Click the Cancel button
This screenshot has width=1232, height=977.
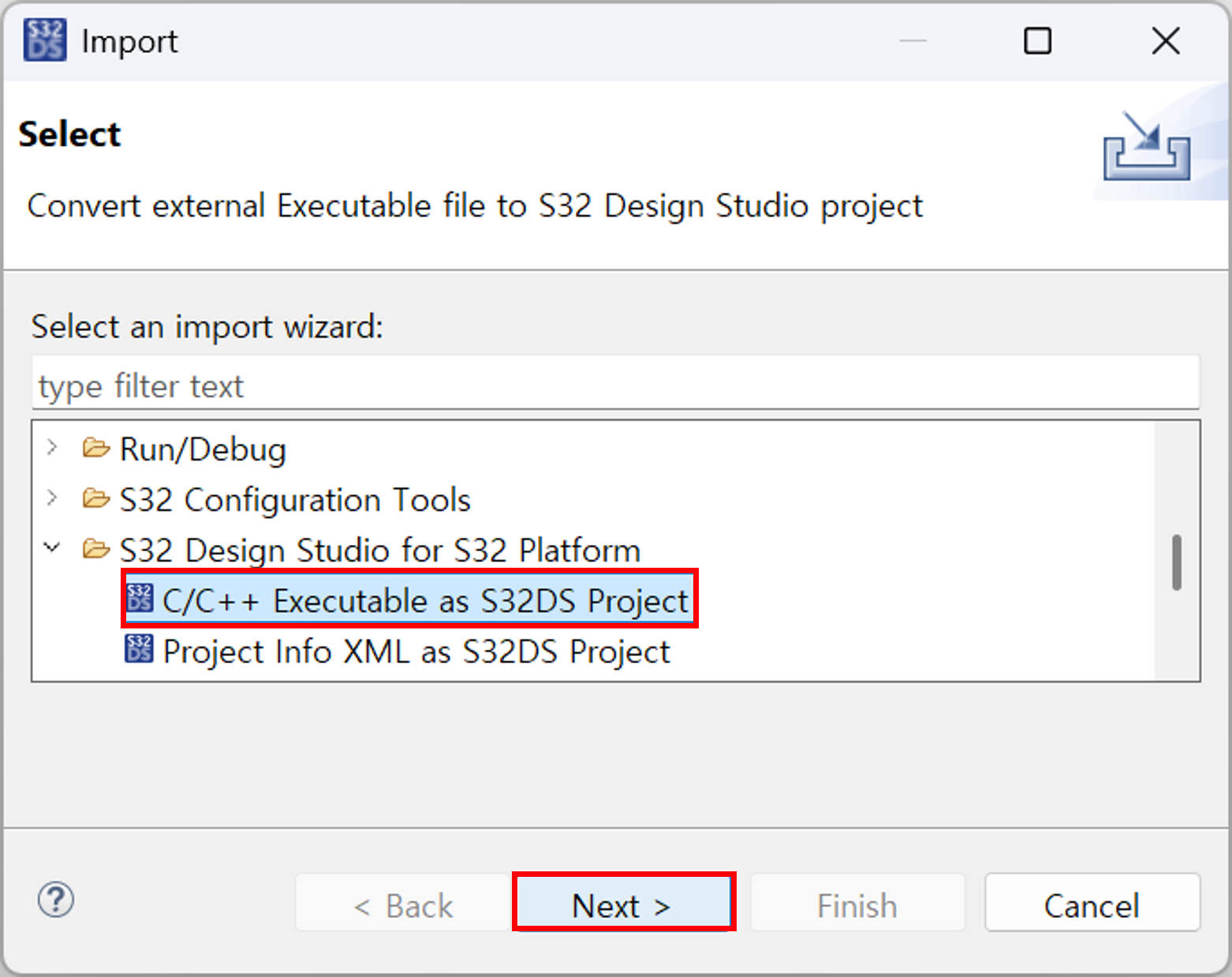click(x=1092, y=903)
